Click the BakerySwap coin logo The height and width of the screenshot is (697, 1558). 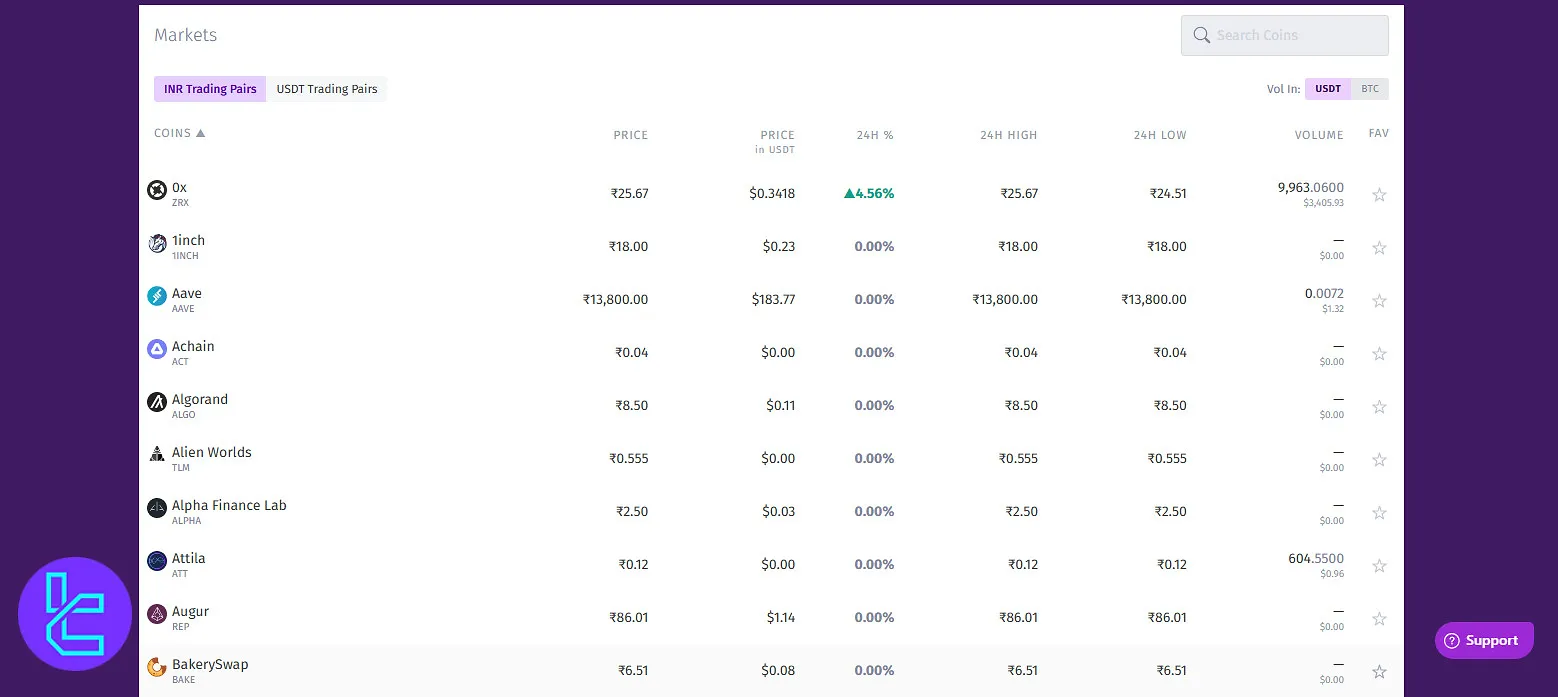156,664
